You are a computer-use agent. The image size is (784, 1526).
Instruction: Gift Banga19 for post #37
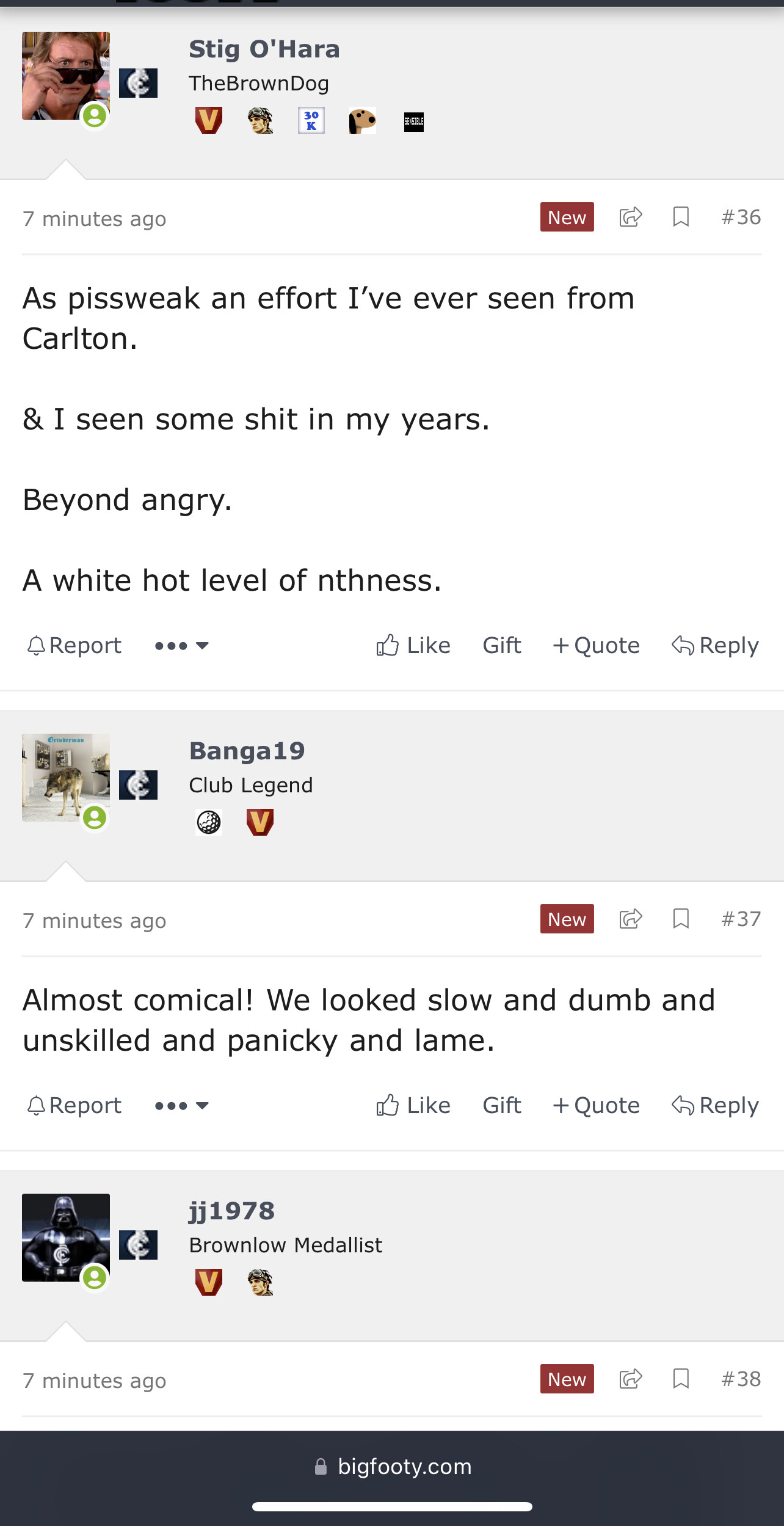point(502,1106)
